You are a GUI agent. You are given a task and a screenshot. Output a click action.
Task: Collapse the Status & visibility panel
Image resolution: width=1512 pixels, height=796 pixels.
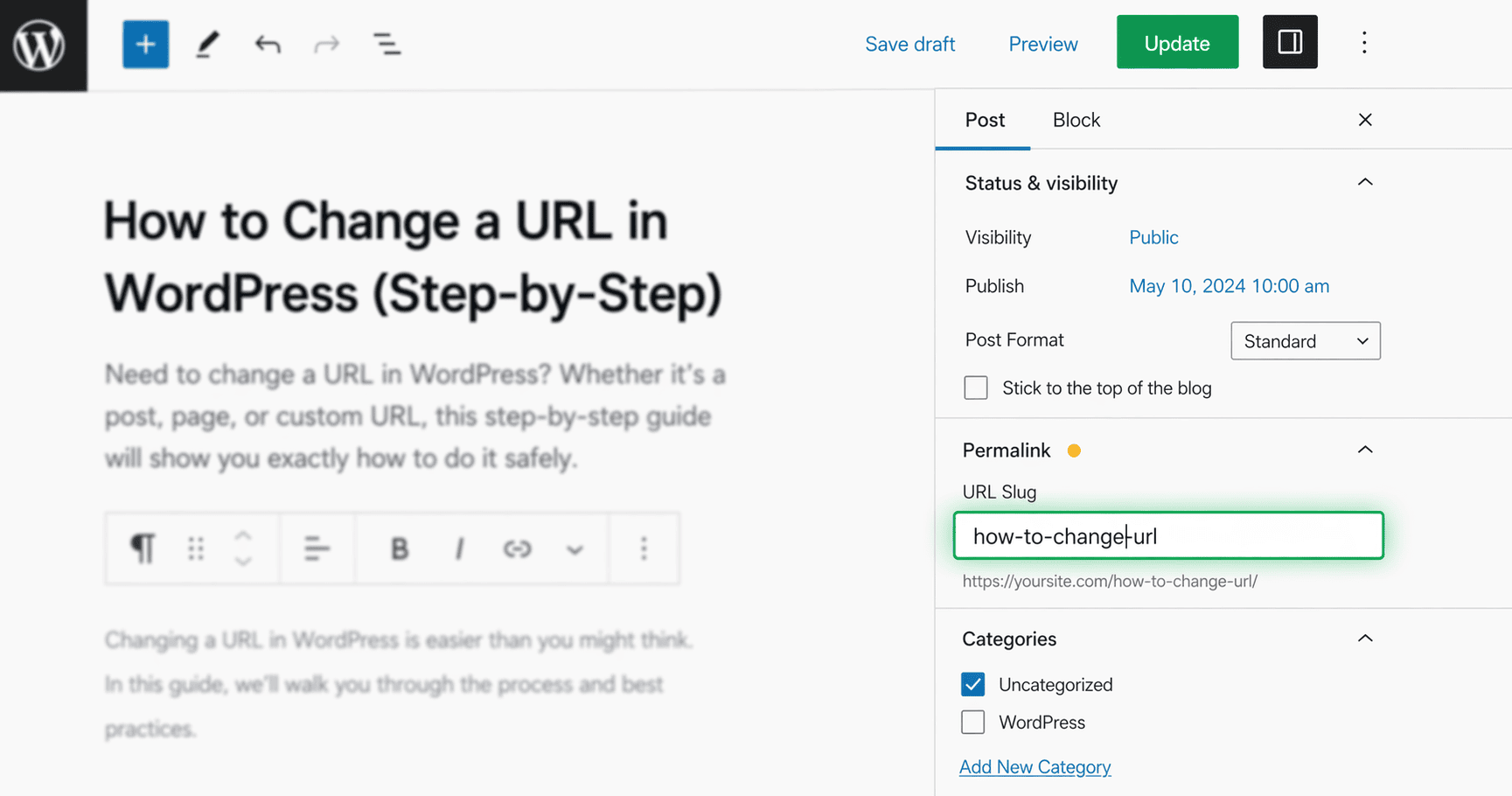pos(1365,182)
